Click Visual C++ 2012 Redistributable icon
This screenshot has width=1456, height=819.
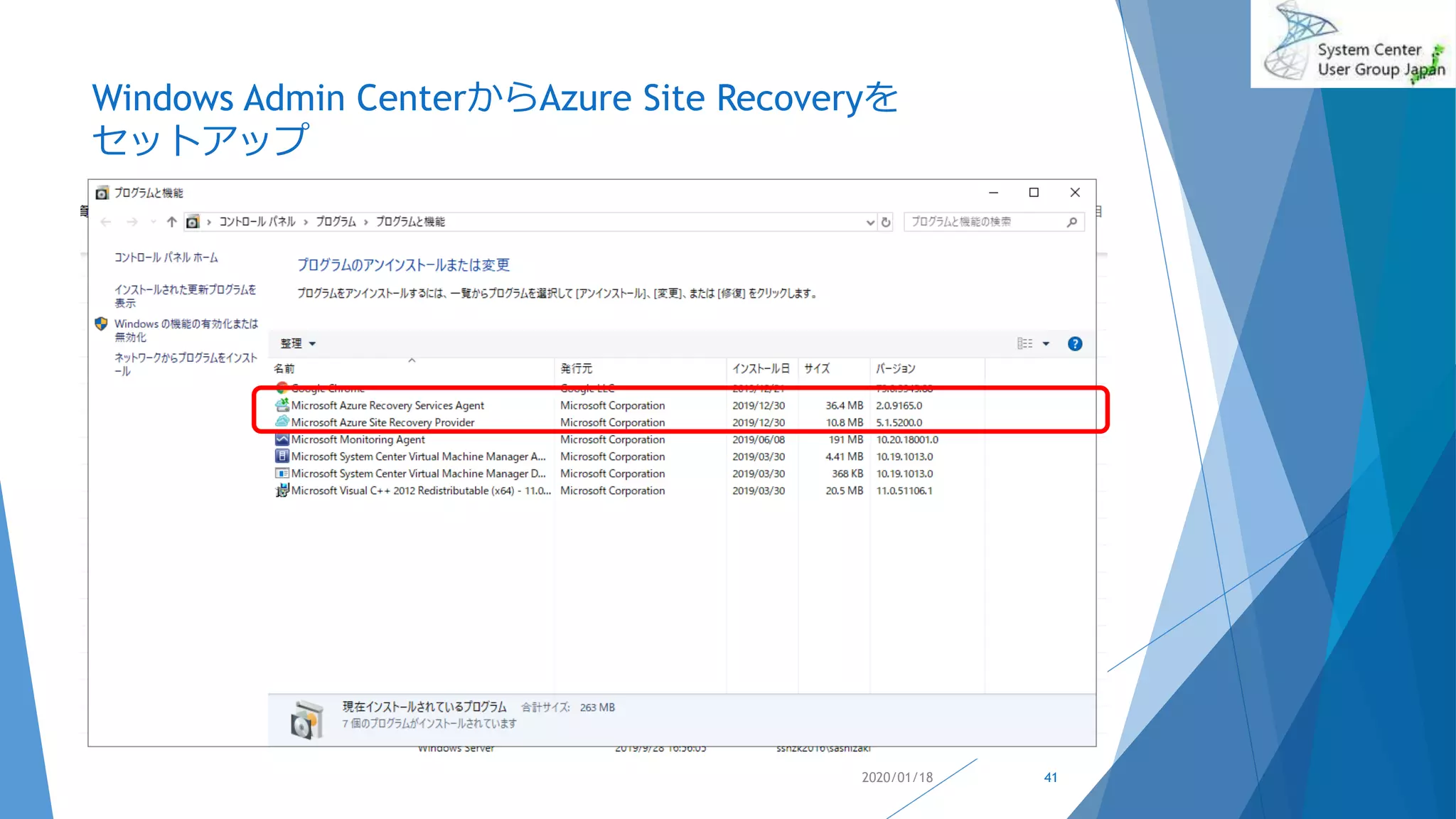click(282, 491)
